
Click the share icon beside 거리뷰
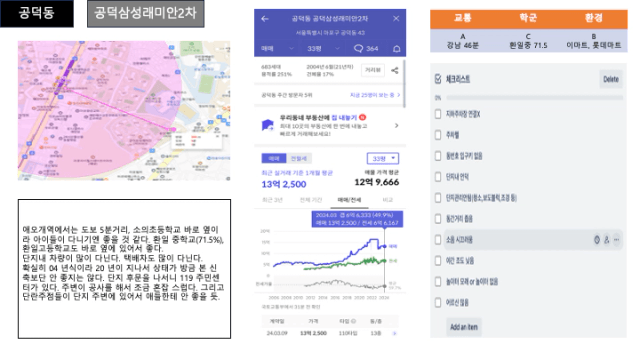[x=395, y=70]
